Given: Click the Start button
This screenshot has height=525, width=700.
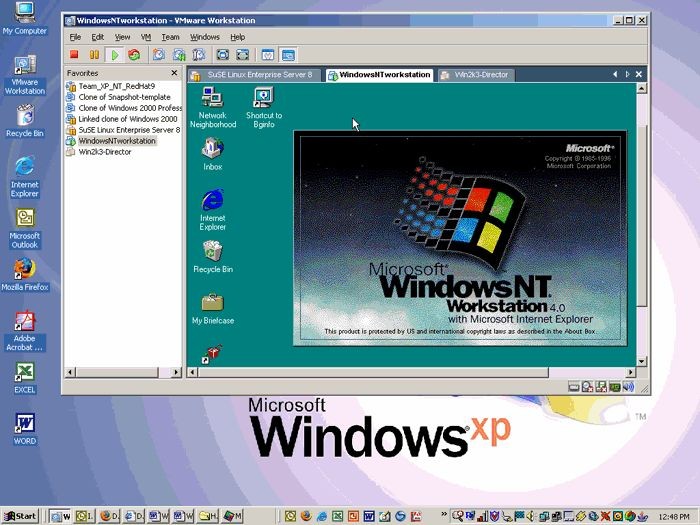Looking at the screenshot, I should click(21, 517).
